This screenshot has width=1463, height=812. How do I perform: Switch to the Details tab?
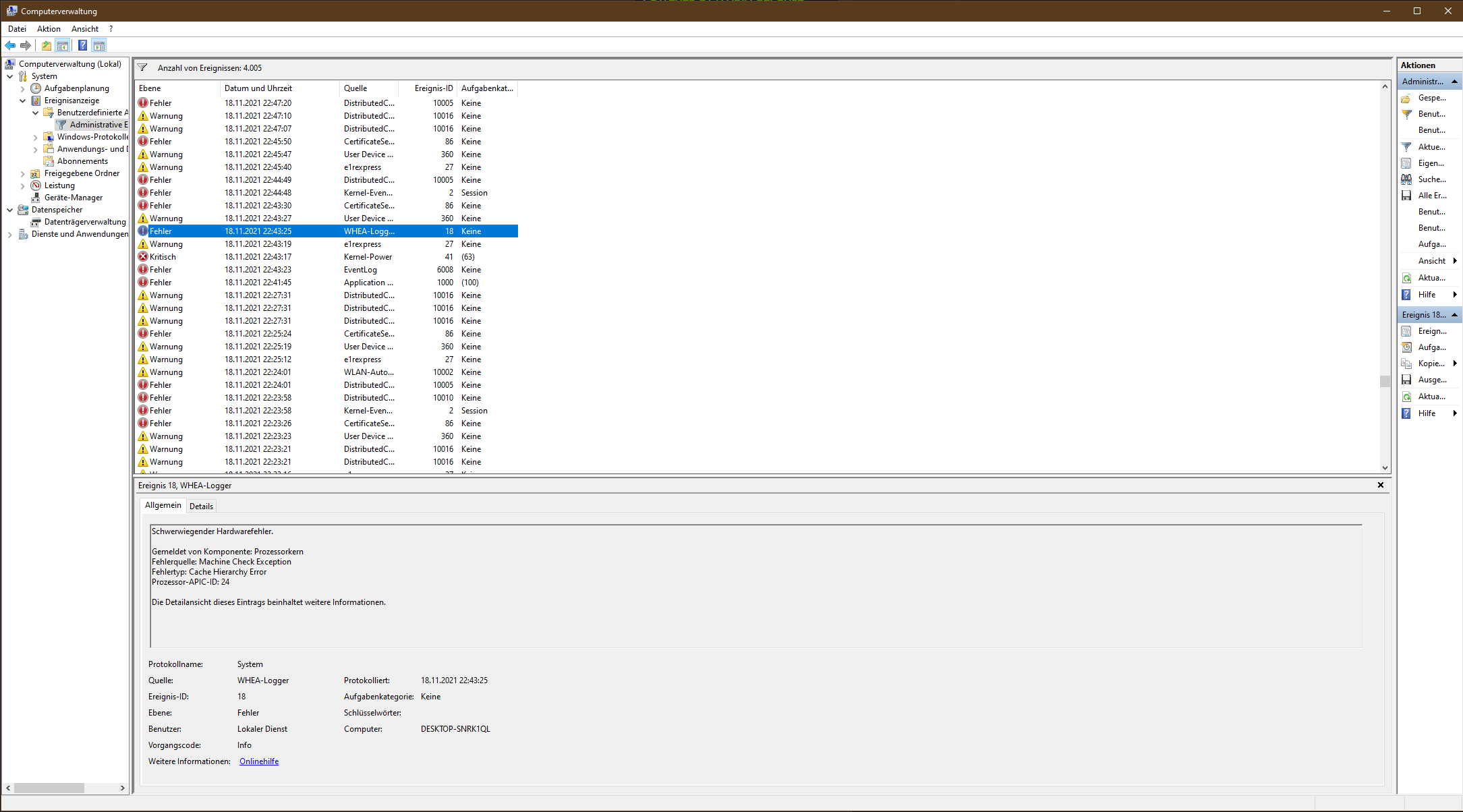click(201, 506)
